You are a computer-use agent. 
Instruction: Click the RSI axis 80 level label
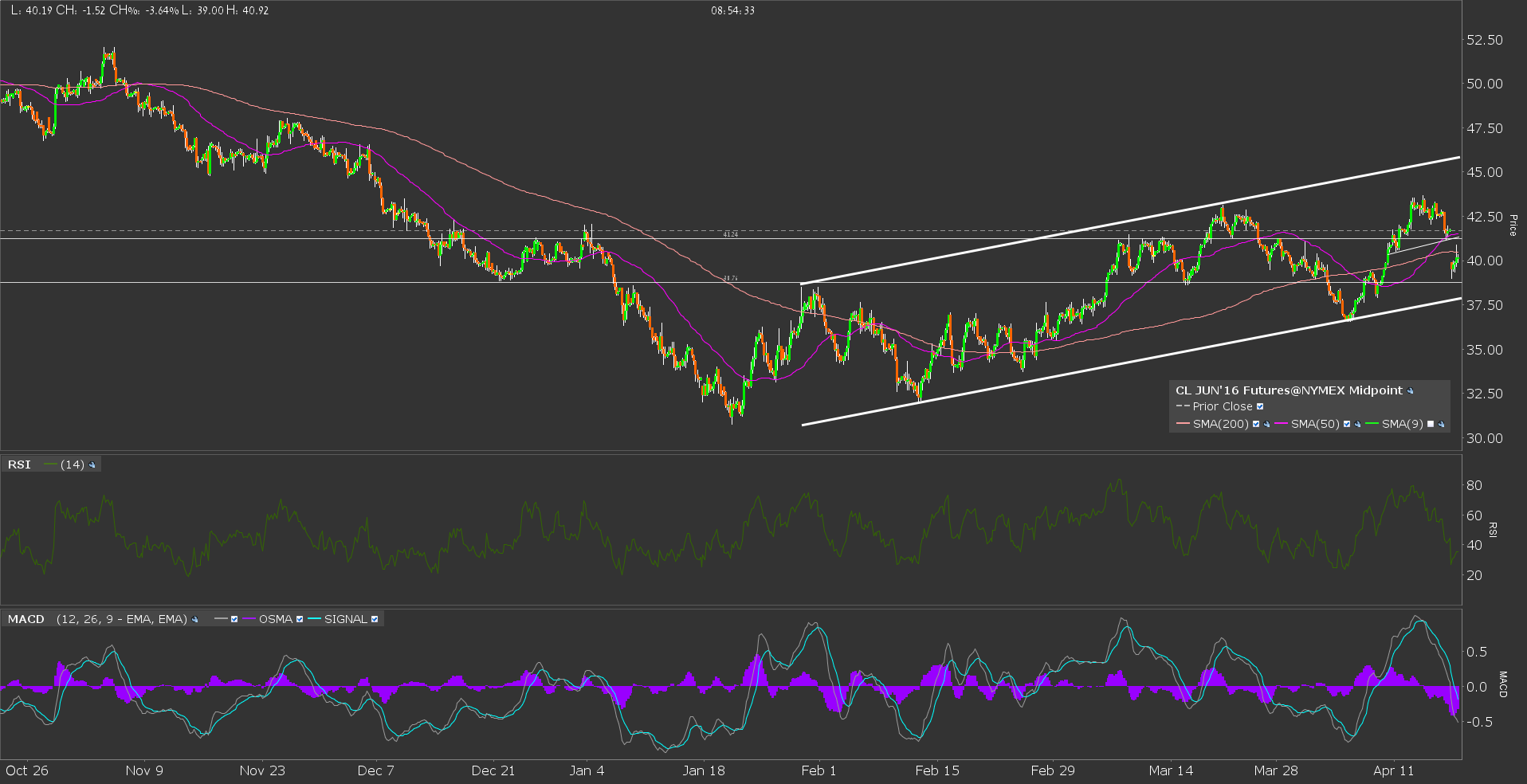[1474, 486]
